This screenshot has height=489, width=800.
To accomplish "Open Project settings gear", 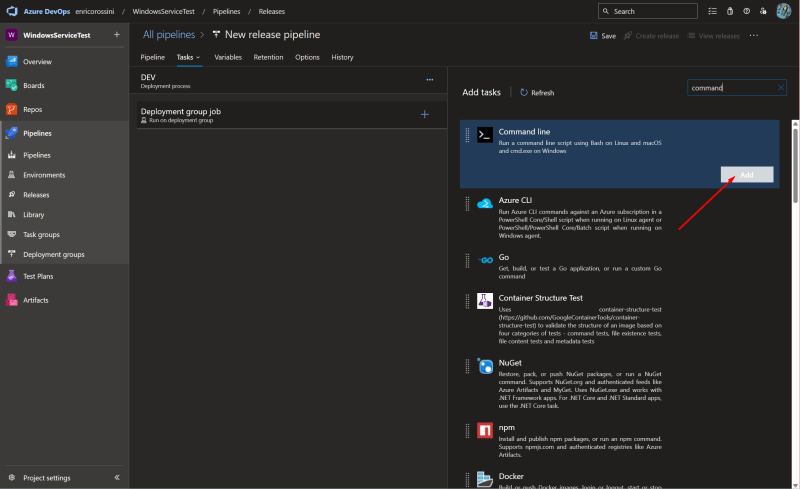I will (12, 478).
